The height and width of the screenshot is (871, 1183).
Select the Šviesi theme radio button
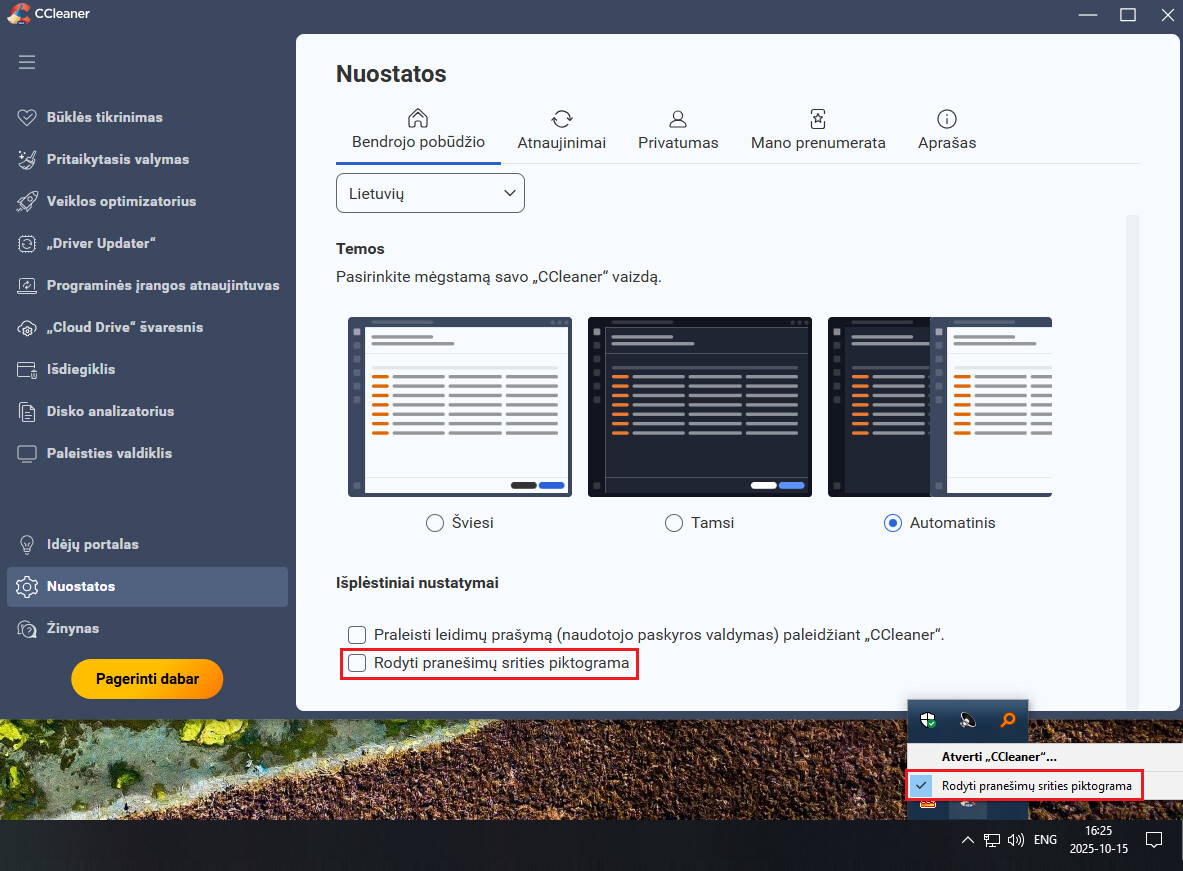435,523
